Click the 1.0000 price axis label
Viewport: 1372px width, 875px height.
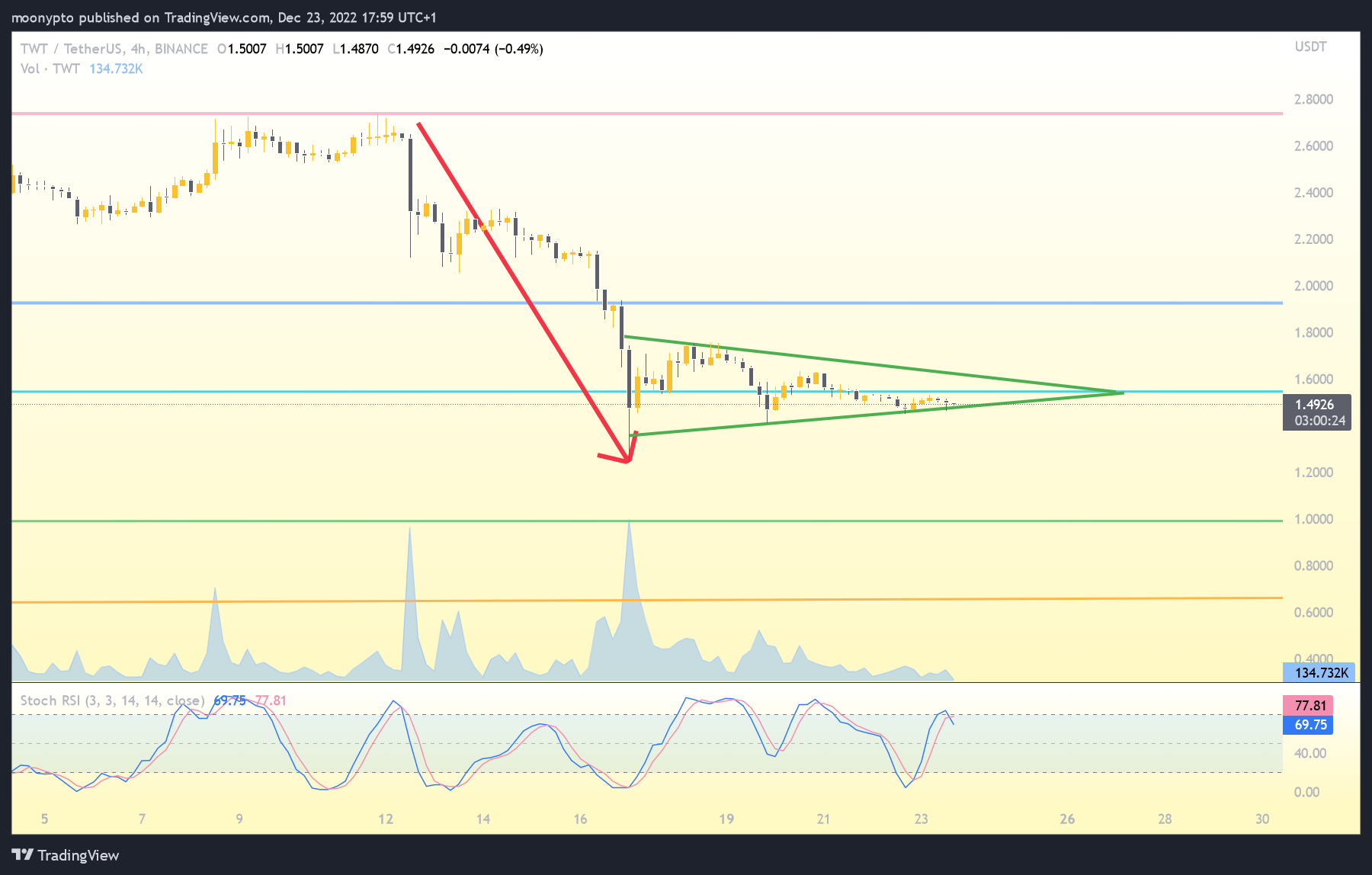pos(1313,519)
